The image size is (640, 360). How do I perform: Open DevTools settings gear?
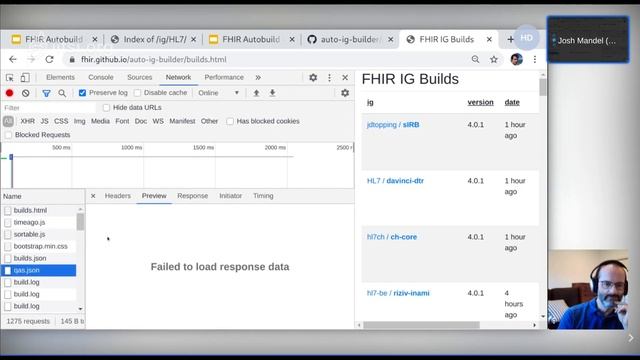313,78
